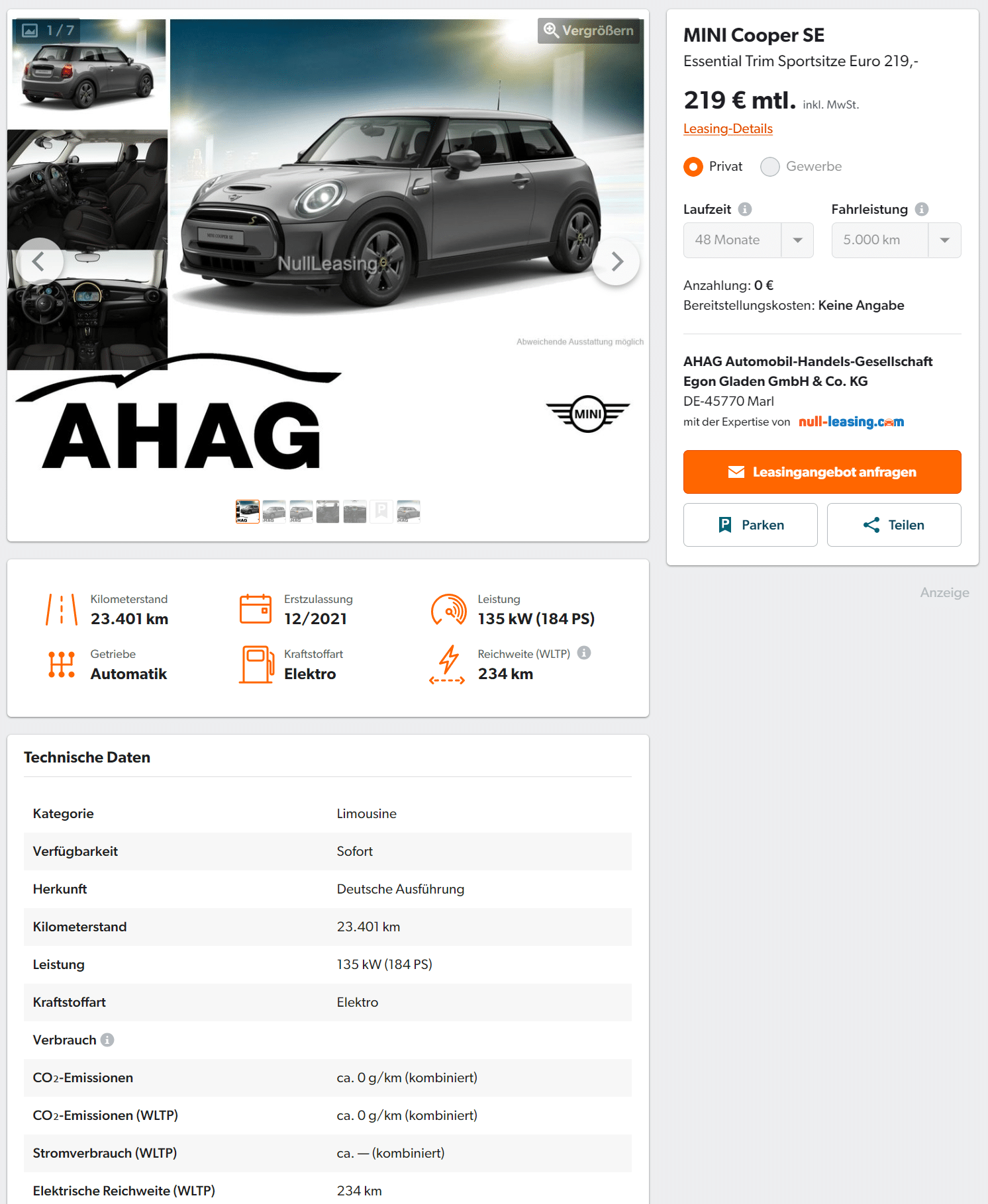Viewport: 988px width, 1204px height.
Task: Park this offer with Parken button
Action: click(750, 525)
